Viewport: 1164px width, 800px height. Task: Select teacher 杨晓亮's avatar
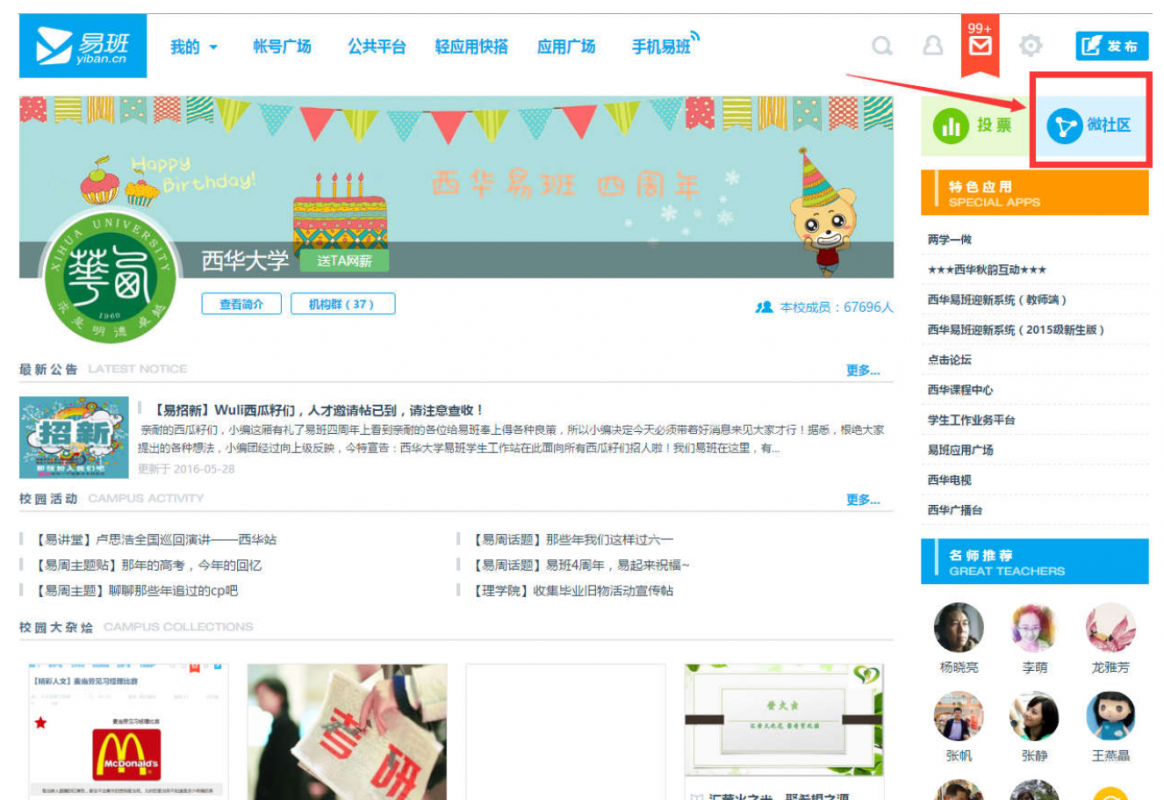point(958,629)
